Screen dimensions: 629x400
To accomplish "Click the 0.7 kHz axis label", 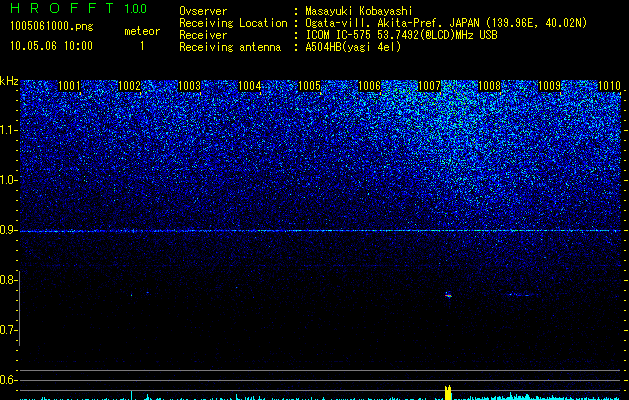I will pyautogui.click(x=9, y=330).
